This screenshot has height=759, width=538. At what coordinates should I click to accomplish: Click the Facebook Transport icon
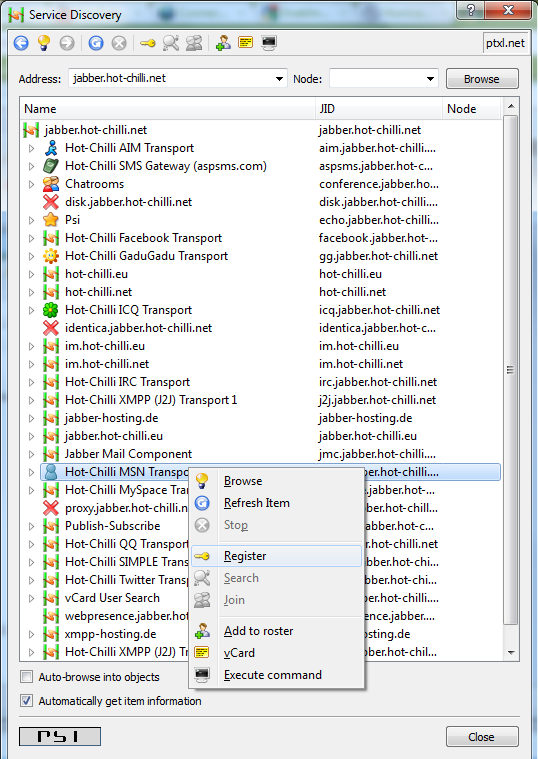coord(51,238)
